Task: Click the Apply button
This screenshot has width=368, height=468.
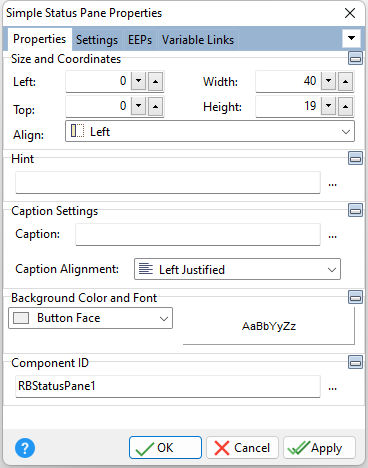Action: coord(319,448)
